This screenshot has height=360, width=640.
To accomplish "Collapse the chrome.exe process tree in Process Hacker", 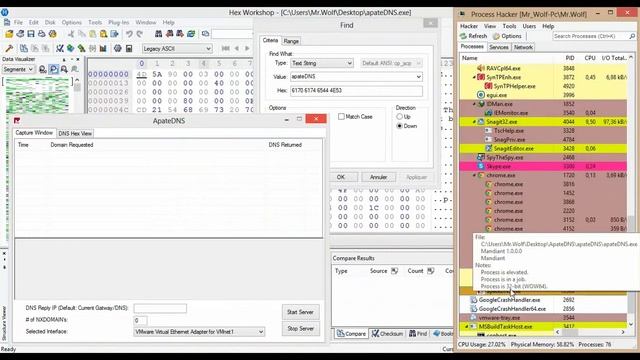I will tap(474, 176).
